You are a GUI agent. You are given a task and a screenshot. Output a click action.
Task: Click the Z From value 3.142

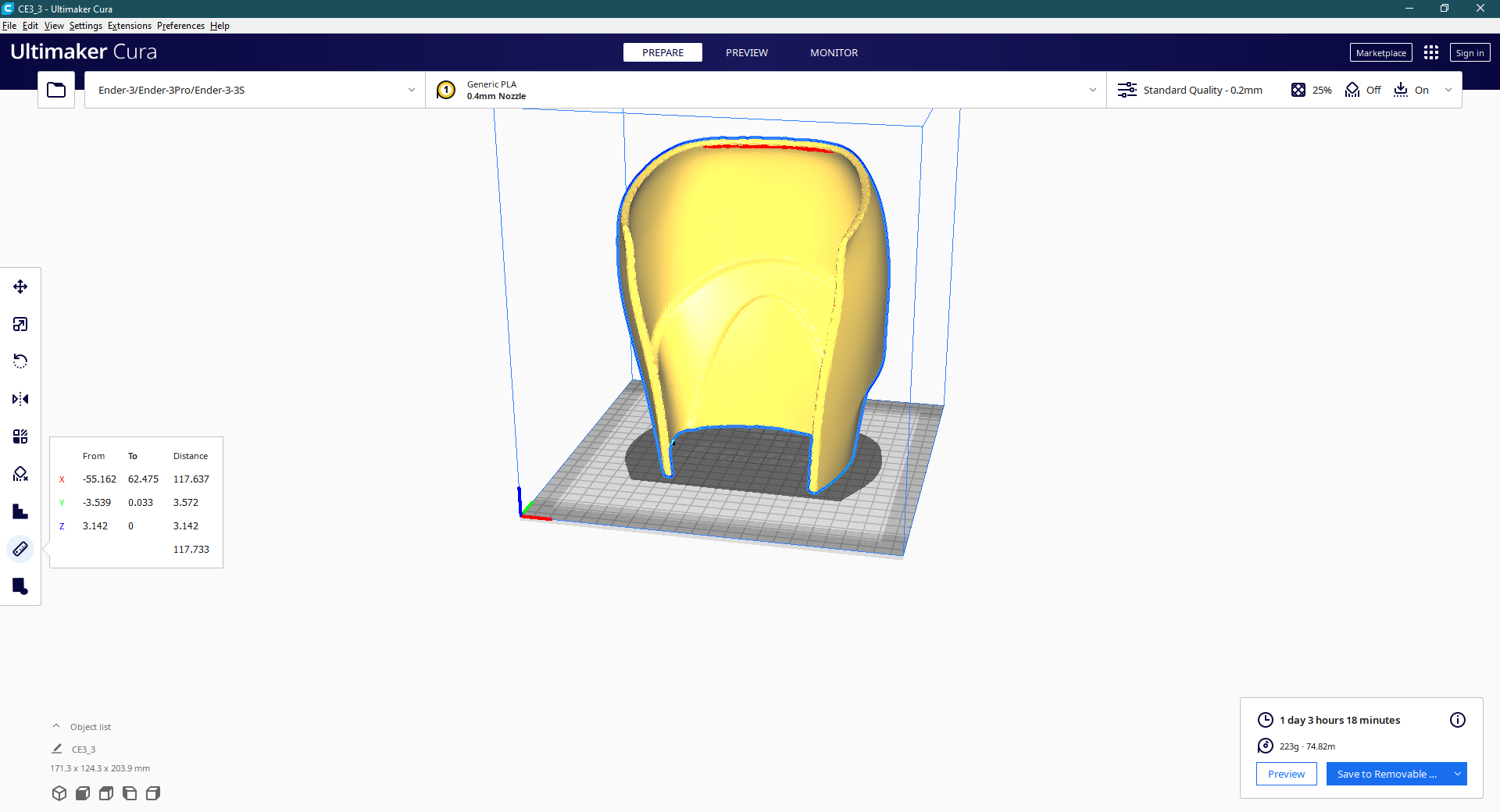[95, 526]
